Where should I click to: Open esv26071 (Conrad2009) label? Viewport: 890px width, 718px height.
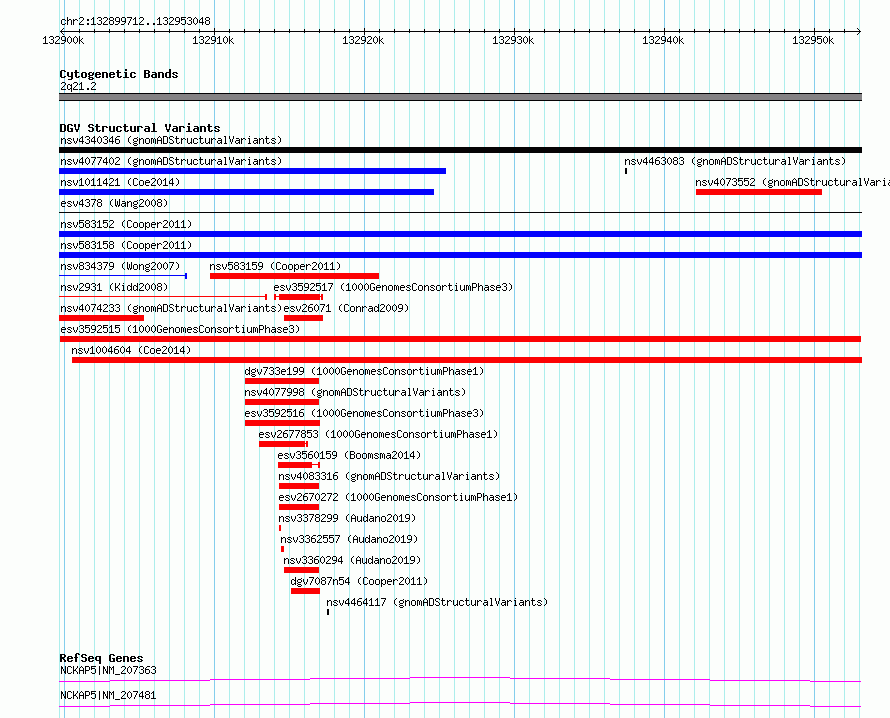pos(346,308)
